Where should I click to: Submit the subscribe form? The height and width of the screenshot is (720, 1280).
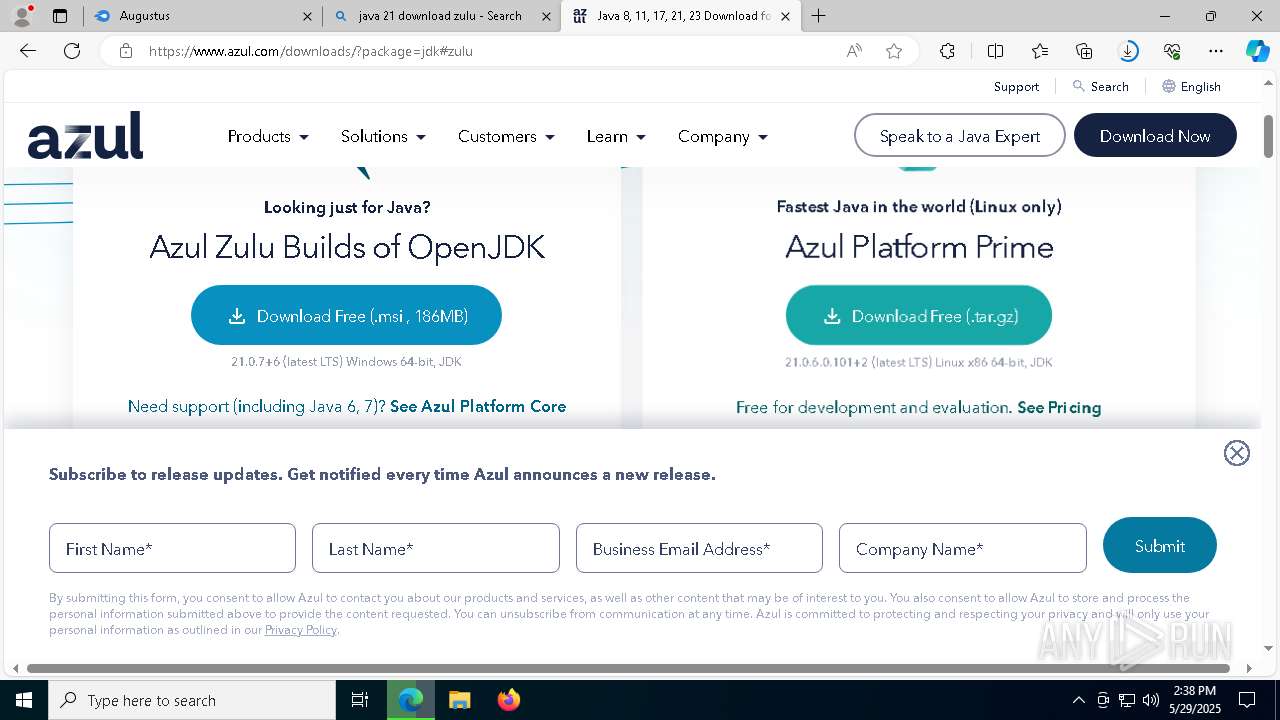click(1160, 546)
